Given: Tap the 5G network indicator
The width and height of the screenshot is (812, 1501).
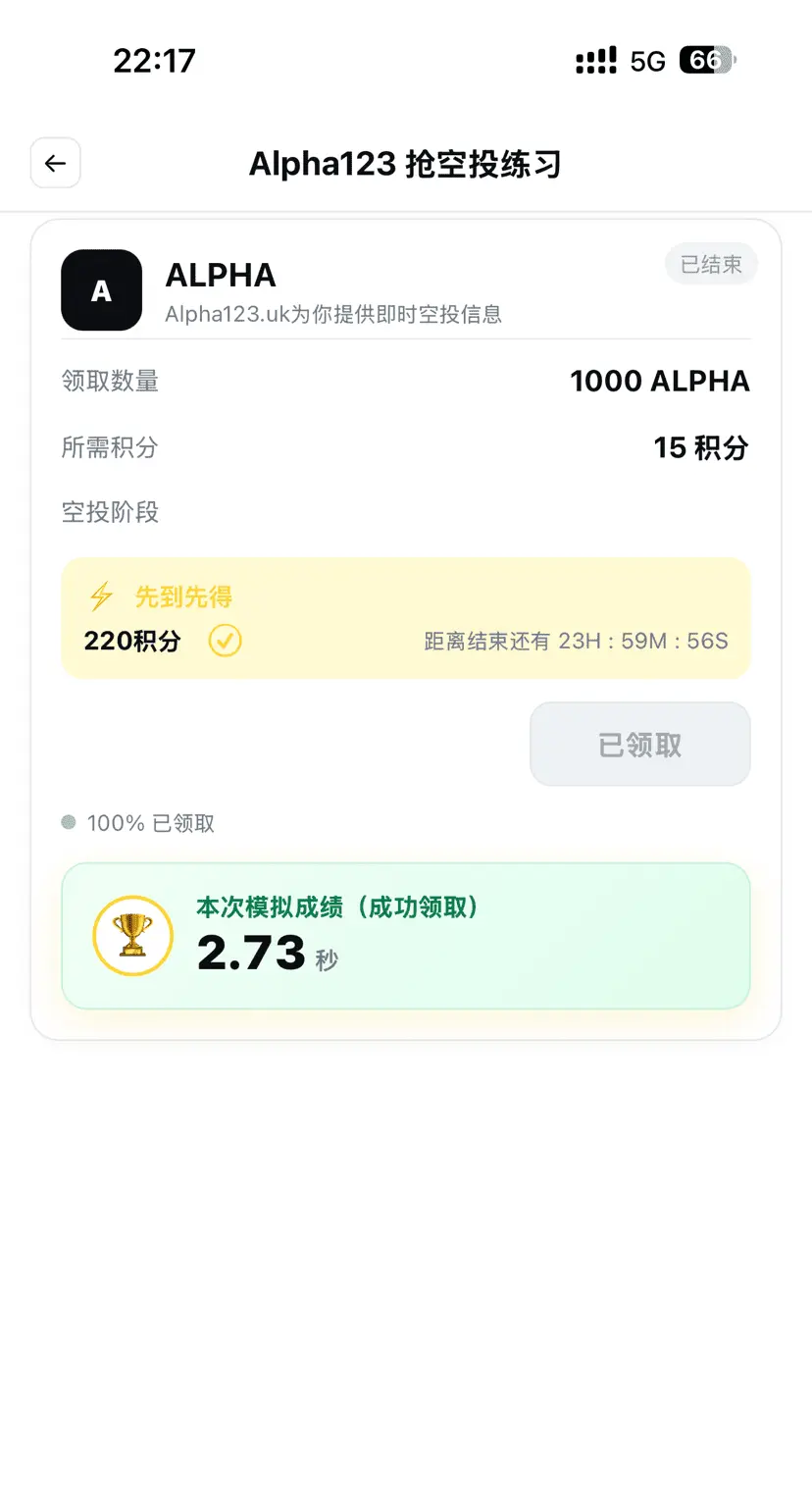Looking at the screenshot, I should [x=648, y=62].
